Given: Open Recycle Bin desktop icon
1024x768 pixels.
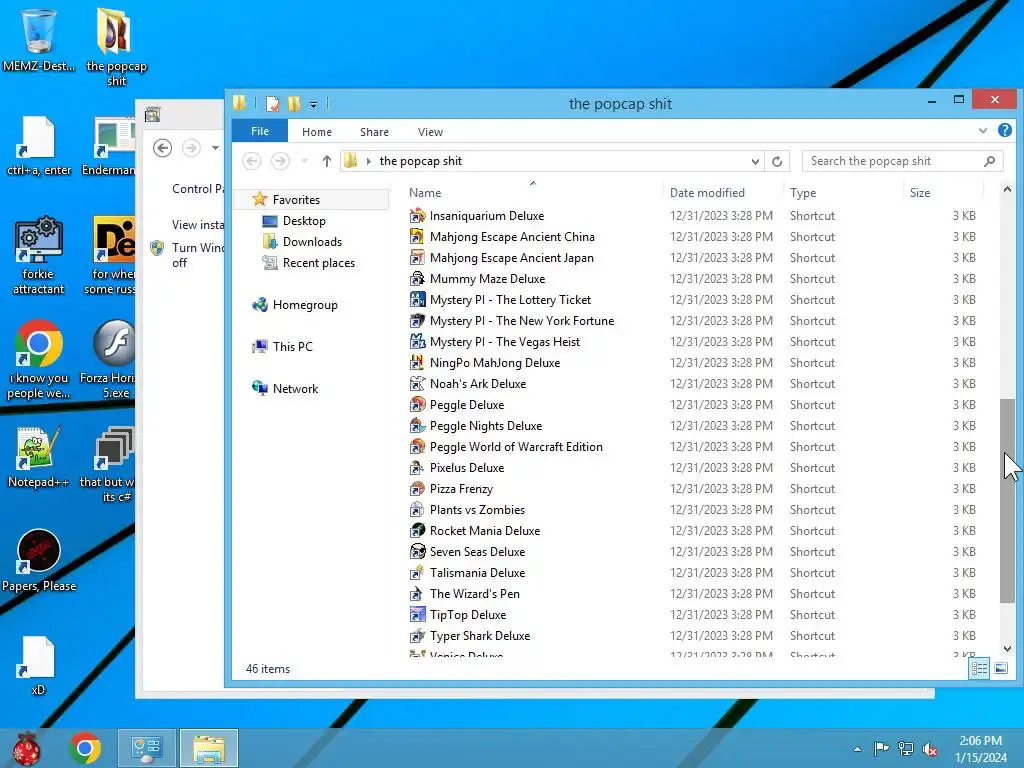Looking at the screenshot, I should pos(39,40).
